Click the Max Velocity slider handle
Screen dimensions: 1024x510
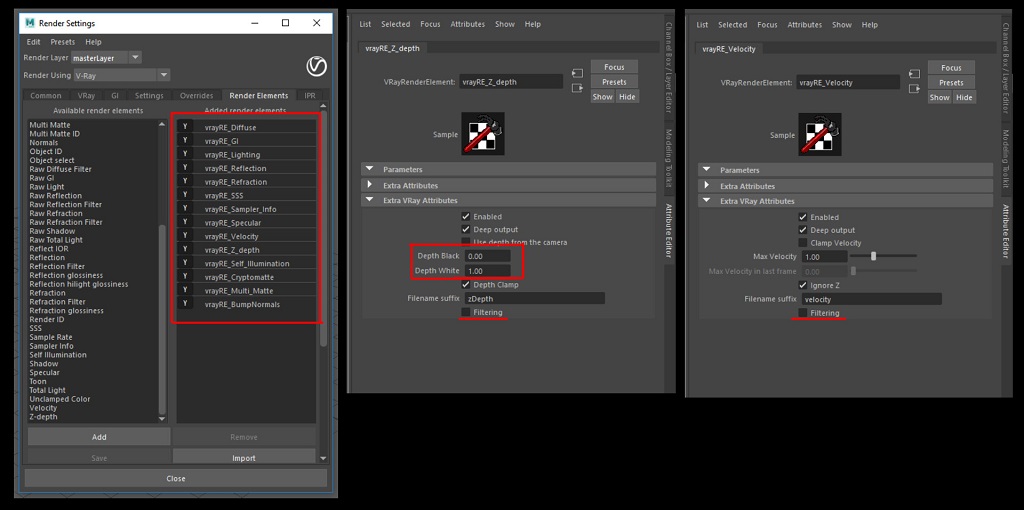point(873,256)
